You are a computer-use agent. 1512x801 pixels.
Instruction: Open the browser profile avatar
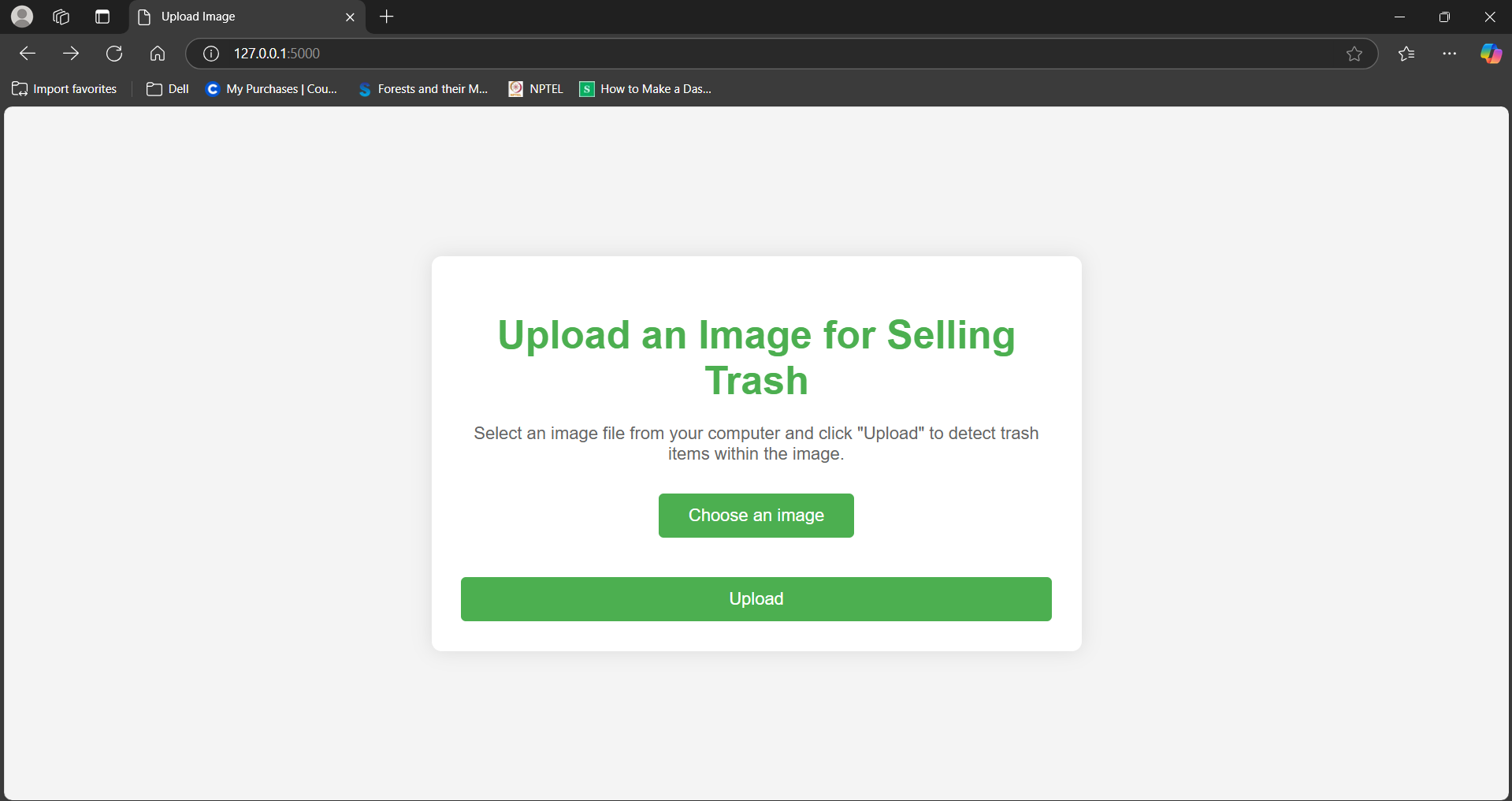[22, 17]
